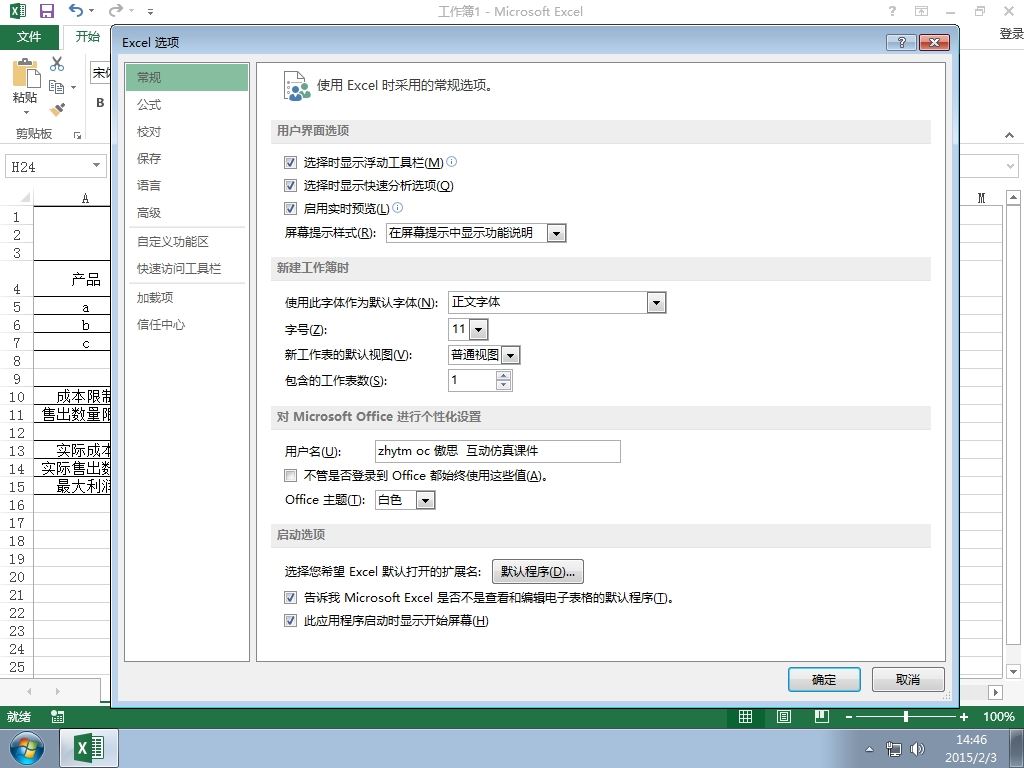
Task: Uncheck show mini toolbar on selection
Action: [291, 162]
